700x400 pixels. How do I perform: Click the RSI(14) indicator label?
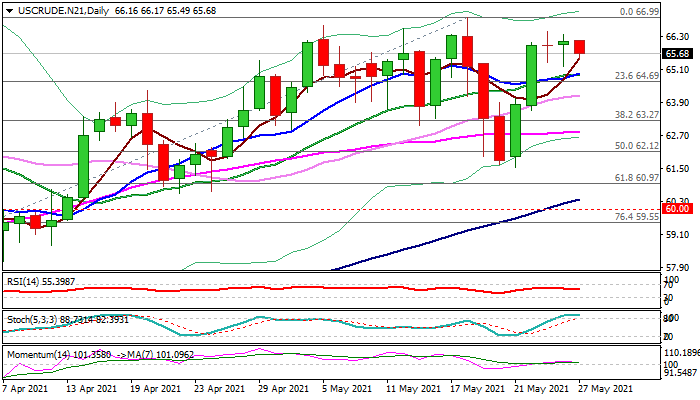tap(37, 280)
